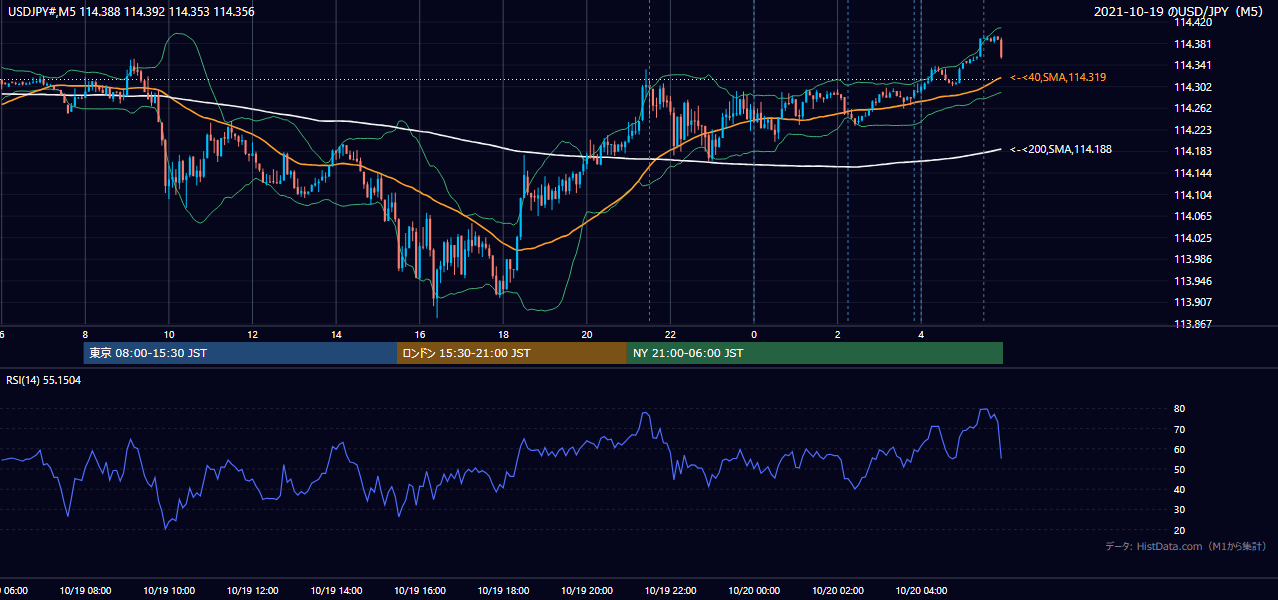
Task: Click the 10/19 22:00 bottom time label
Action: point(670,591)
